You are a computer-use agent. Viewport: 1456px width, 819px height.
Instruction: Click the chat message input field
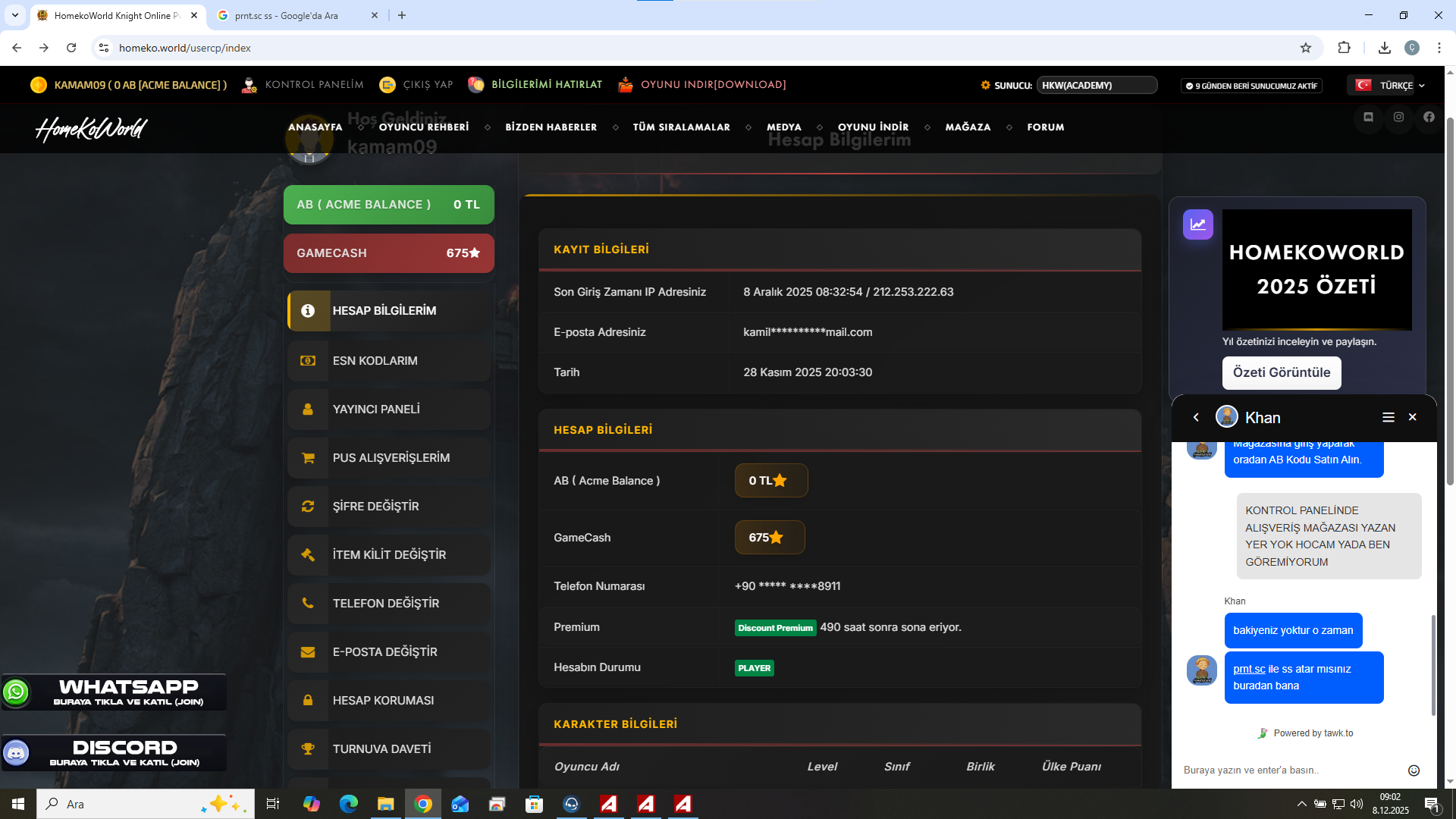click(1289, 770)
